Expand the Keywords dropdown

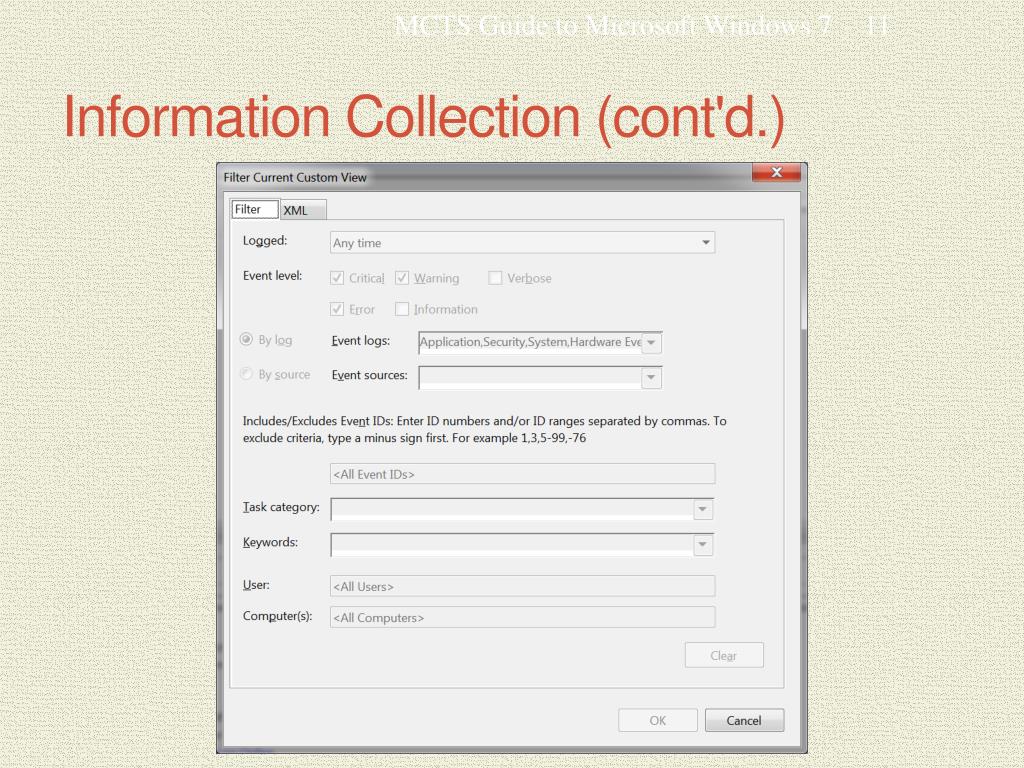click(703, 544)
